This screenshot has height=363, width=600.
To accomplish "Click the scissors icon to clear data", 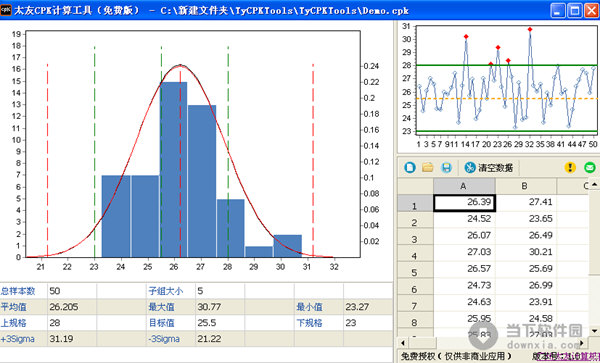I will [x=470, y=168].
